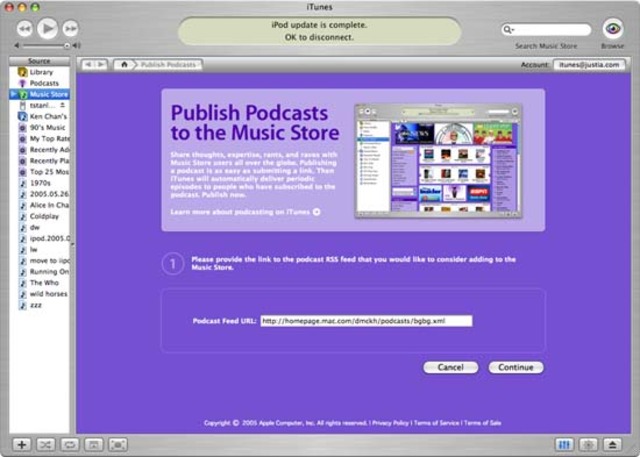Viewport: 640px width, 457px height.
Task: Toggle the video full screen button
Action: (x=118, y=445)
